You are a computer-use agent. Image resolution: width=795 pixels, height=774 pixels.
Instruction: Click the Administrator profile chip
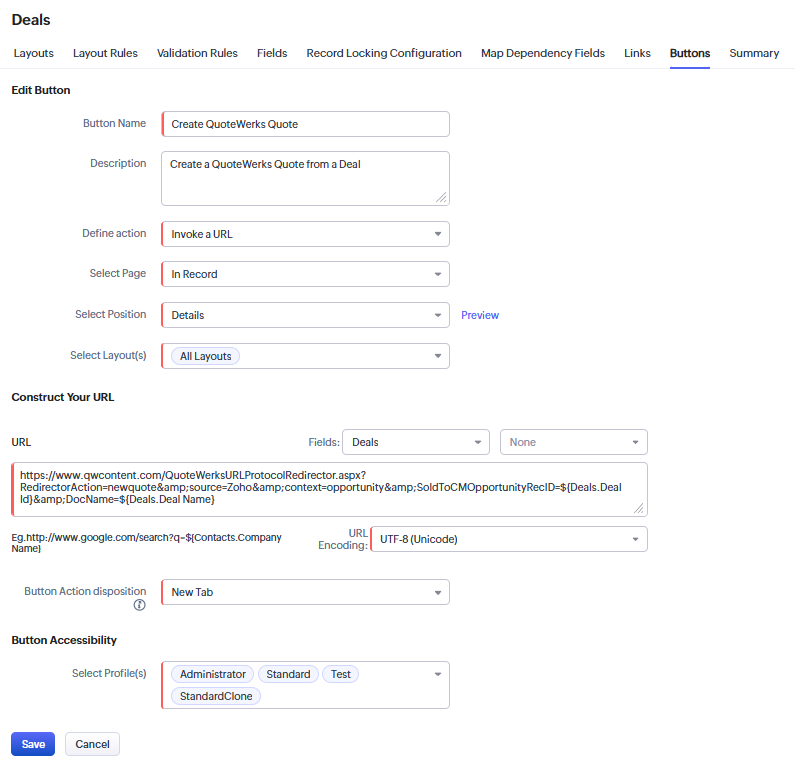[x=212, y=675]
